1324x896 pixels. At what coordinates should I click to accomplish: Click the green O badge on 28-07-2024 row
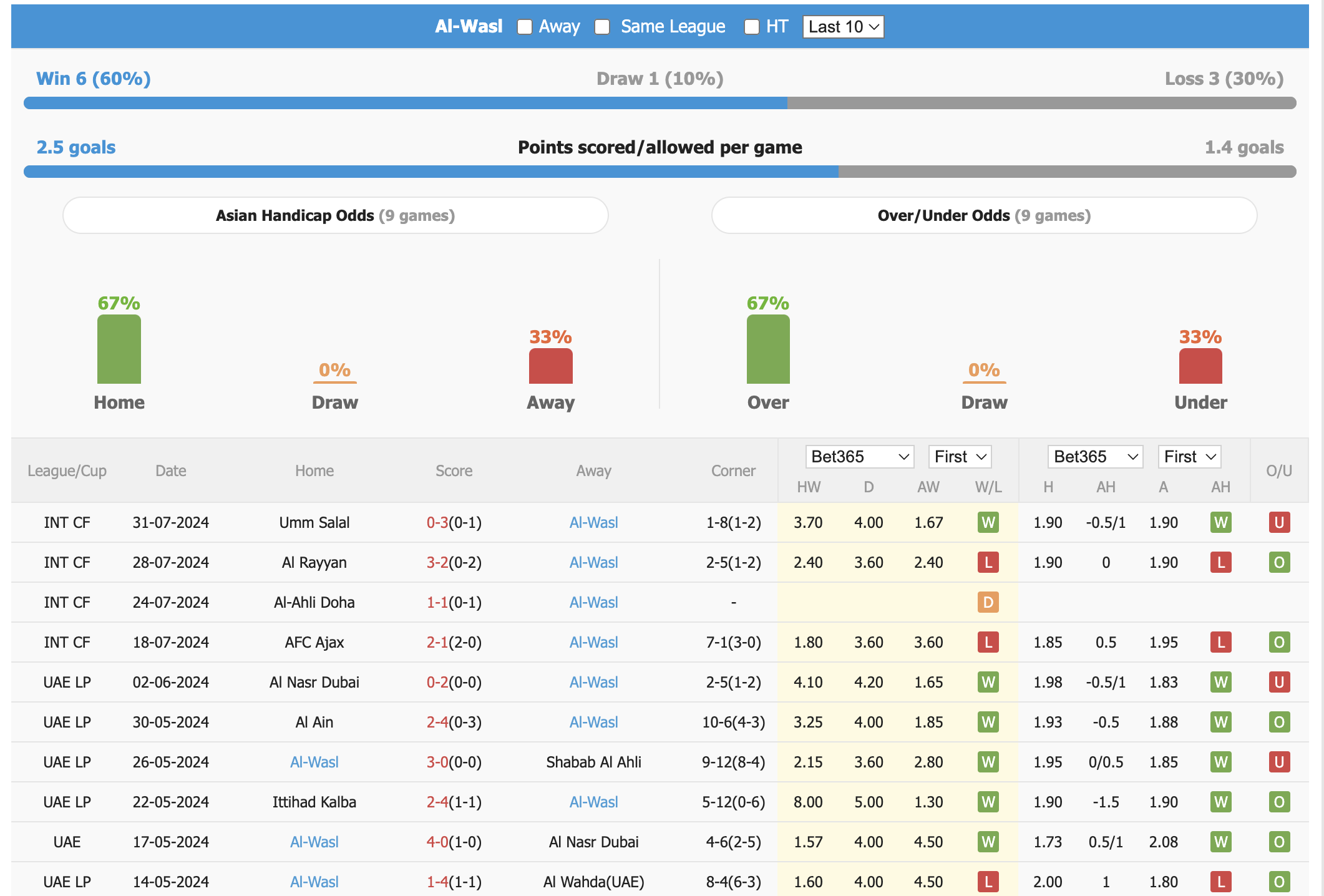tap(1279, 562)
